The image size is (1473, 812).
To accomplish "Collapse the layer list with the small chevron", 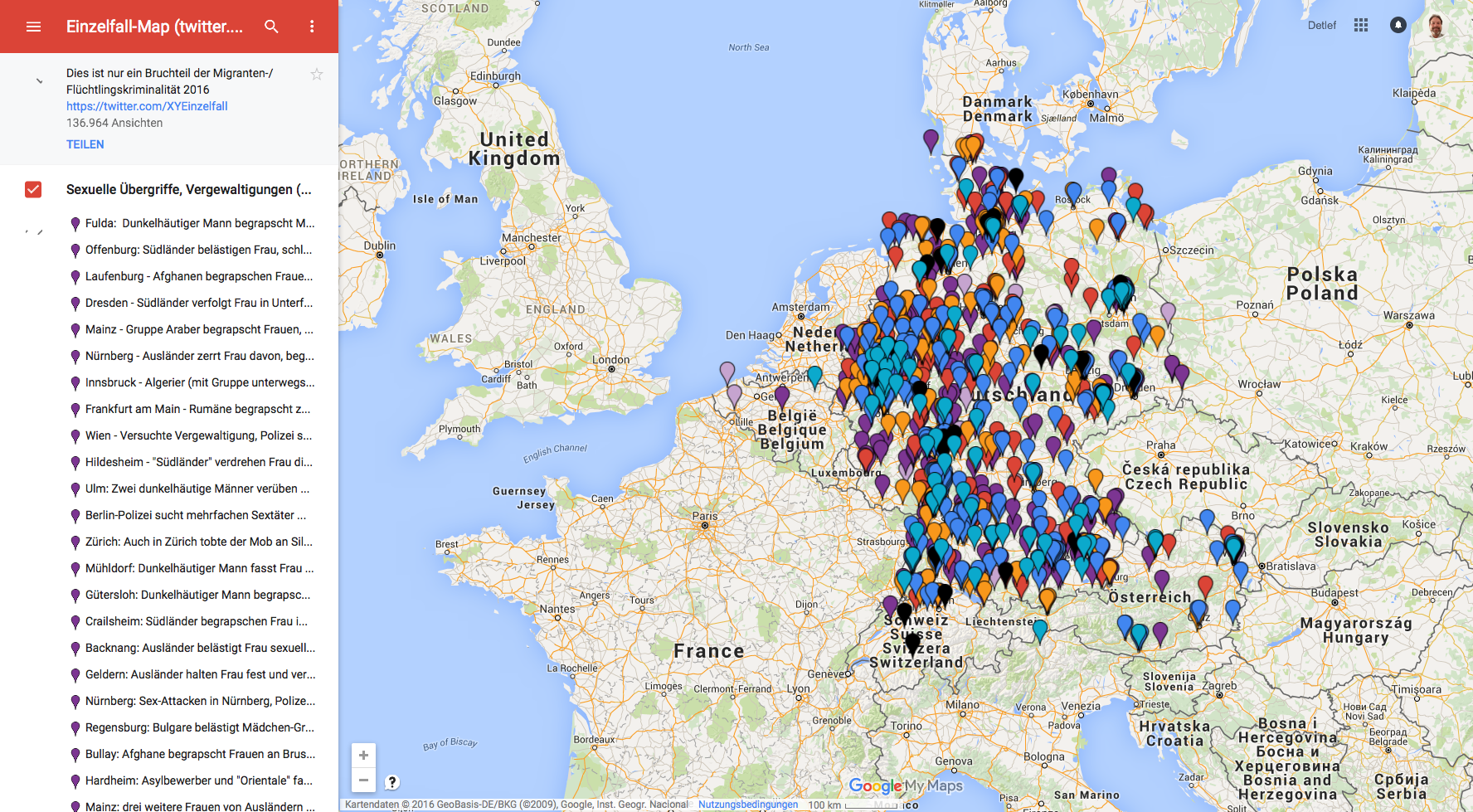I will [34, 231].
